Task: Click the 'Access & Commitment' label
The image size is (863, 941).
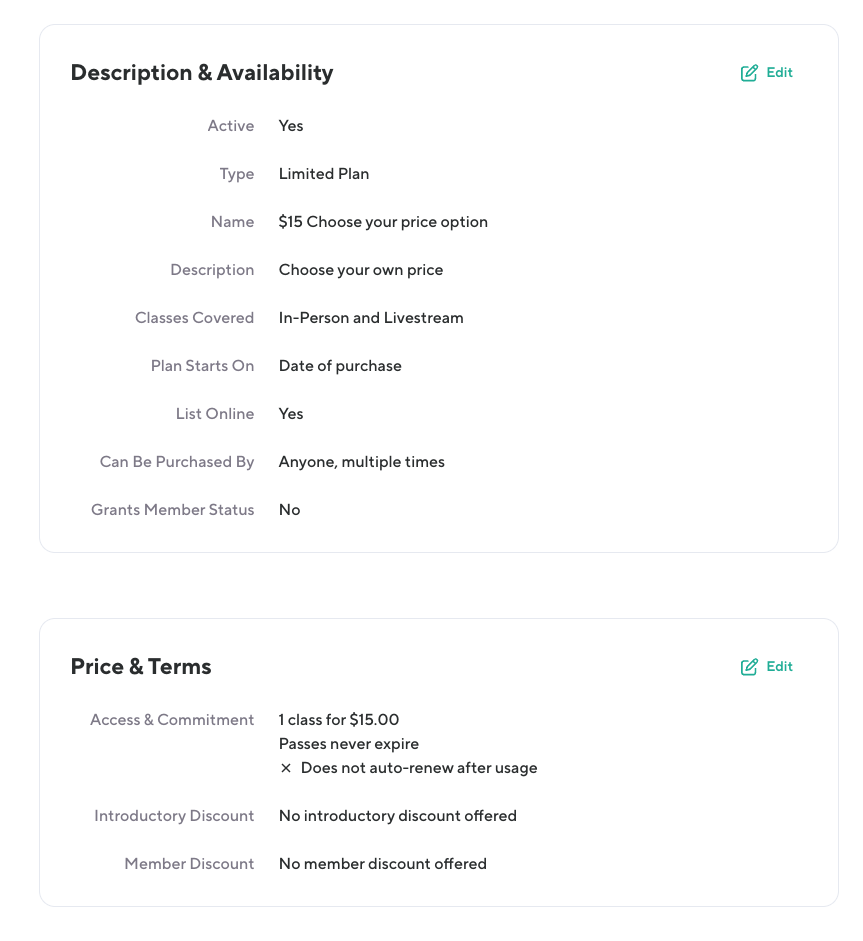Action: (172, 720)
